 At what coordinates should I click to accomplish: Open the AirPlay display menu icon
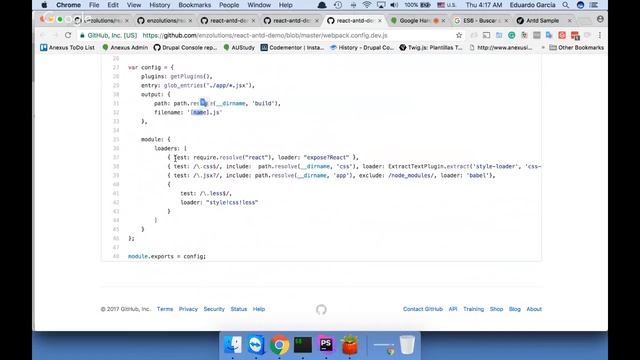pos(380,5)
